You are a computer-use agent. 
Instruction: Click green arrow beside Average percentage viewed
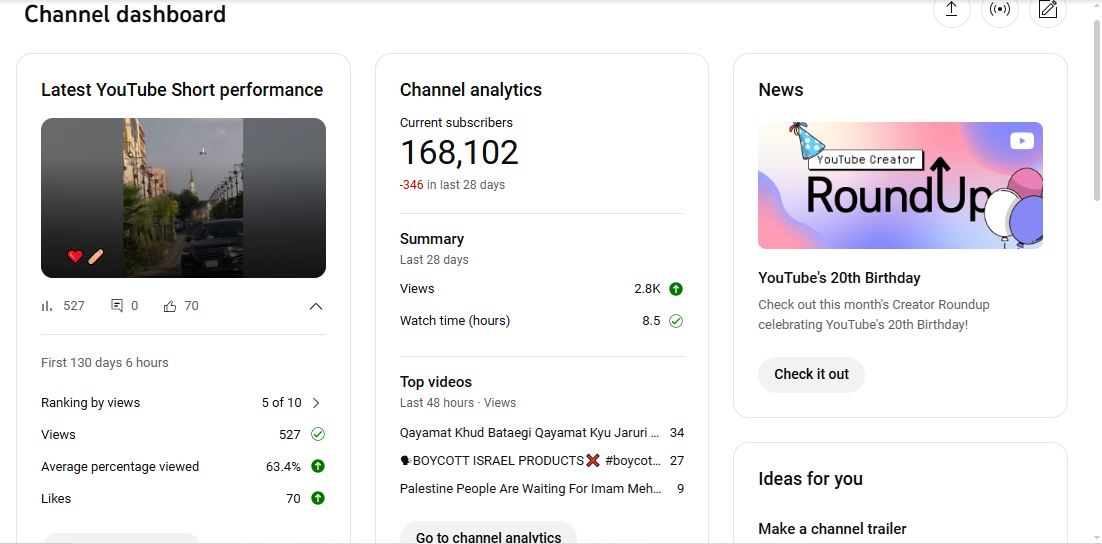318,466
